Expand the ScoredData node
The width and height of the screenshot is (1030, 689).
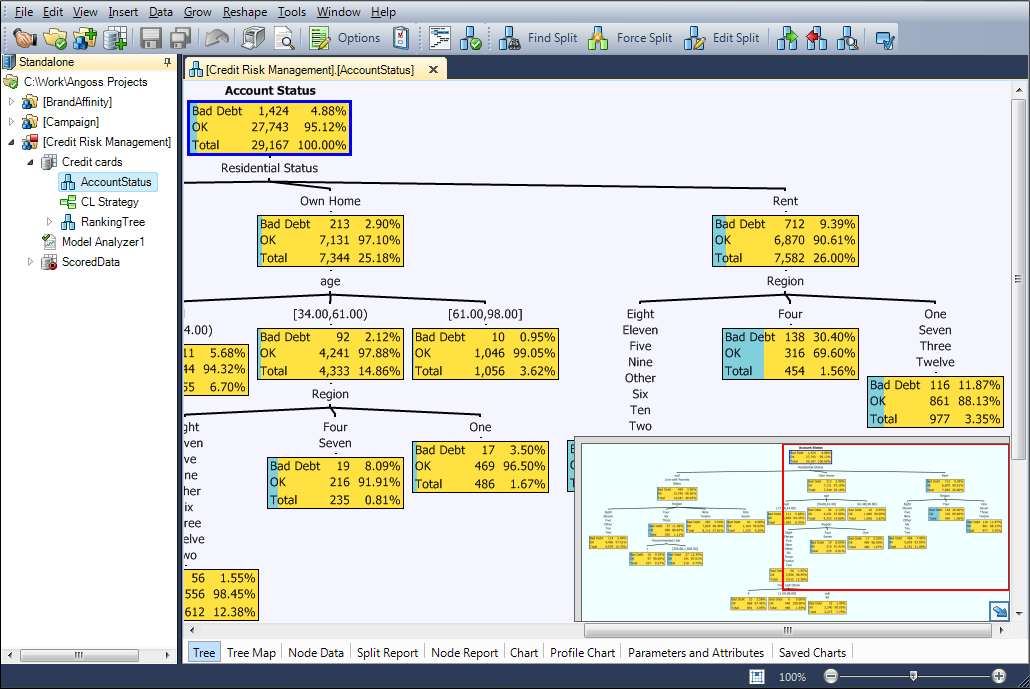click(x=30, y=261)
